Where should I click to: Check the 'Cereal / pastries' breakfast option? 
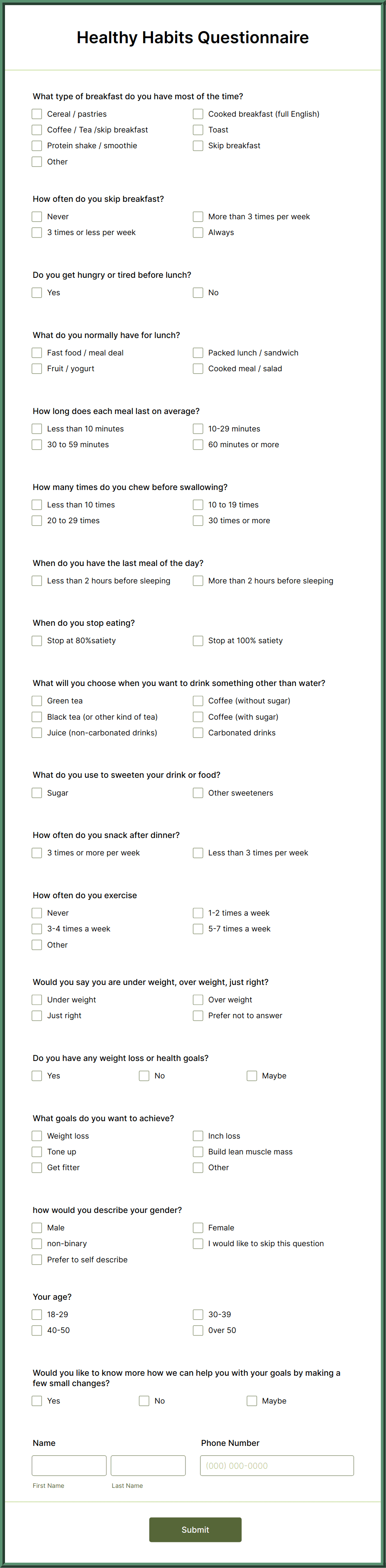coord(37,114)
